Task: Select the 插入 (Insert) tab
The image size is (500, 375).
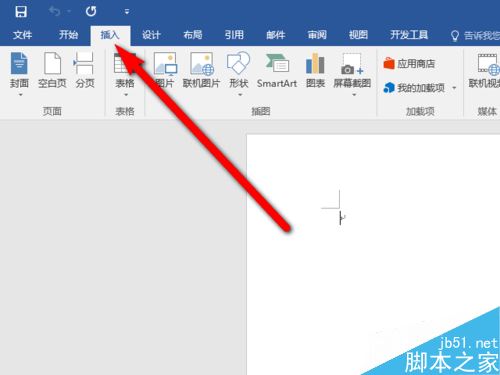Action: tap(110, 35)
